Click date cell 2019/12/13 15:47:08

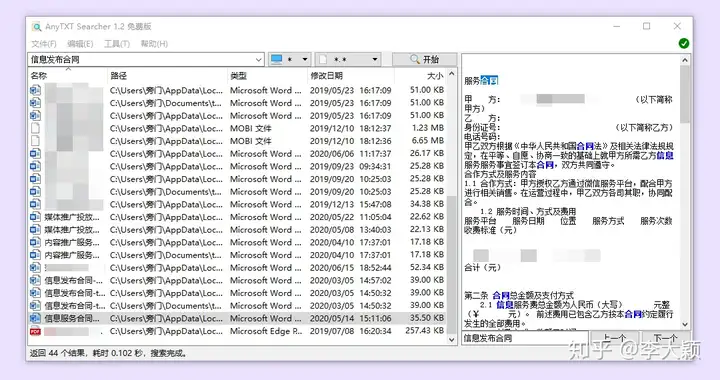(x=350, y=204)
